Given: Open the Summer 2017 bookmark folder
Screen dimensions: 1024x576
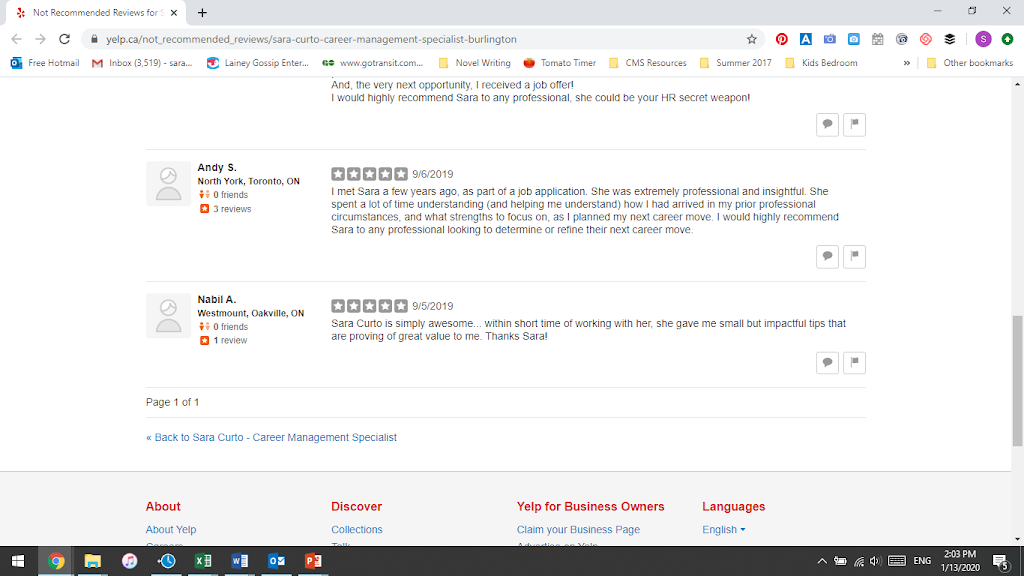Looking at the screenshot, I should click(x=736, y=63).
